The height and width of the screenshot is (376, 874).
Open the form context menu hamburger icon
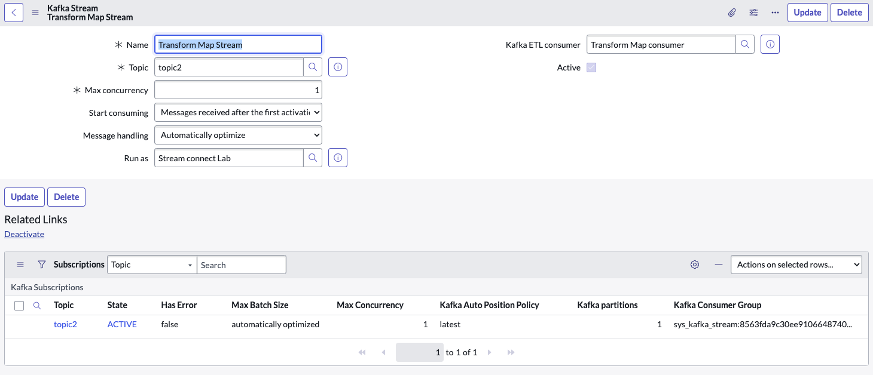[35, 12]
